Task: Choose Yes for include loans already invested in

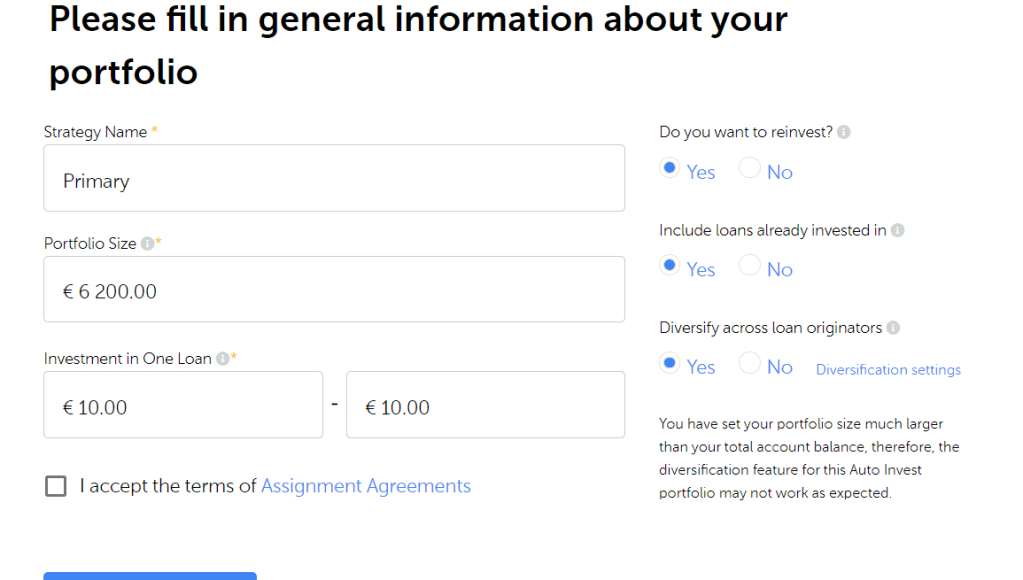Action: tap(671, 266)
